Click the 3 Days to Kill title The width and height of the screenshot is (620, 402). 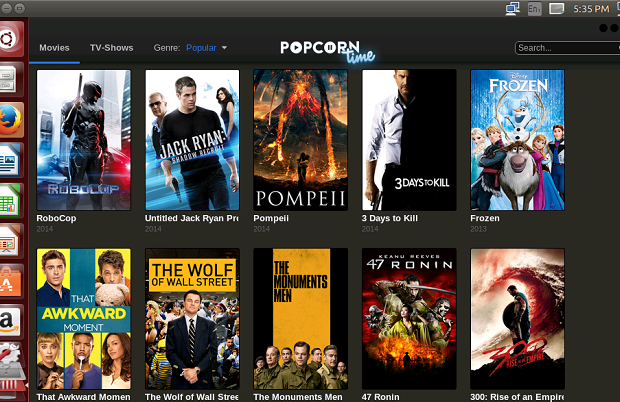pos(389,218)
